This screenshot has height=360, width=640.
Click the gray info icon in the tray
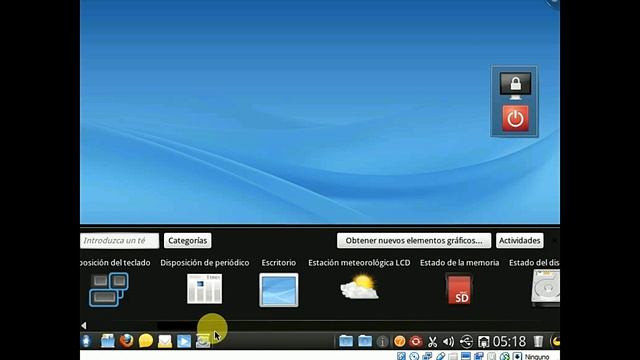pyautogui.click(x=382, y=341)
